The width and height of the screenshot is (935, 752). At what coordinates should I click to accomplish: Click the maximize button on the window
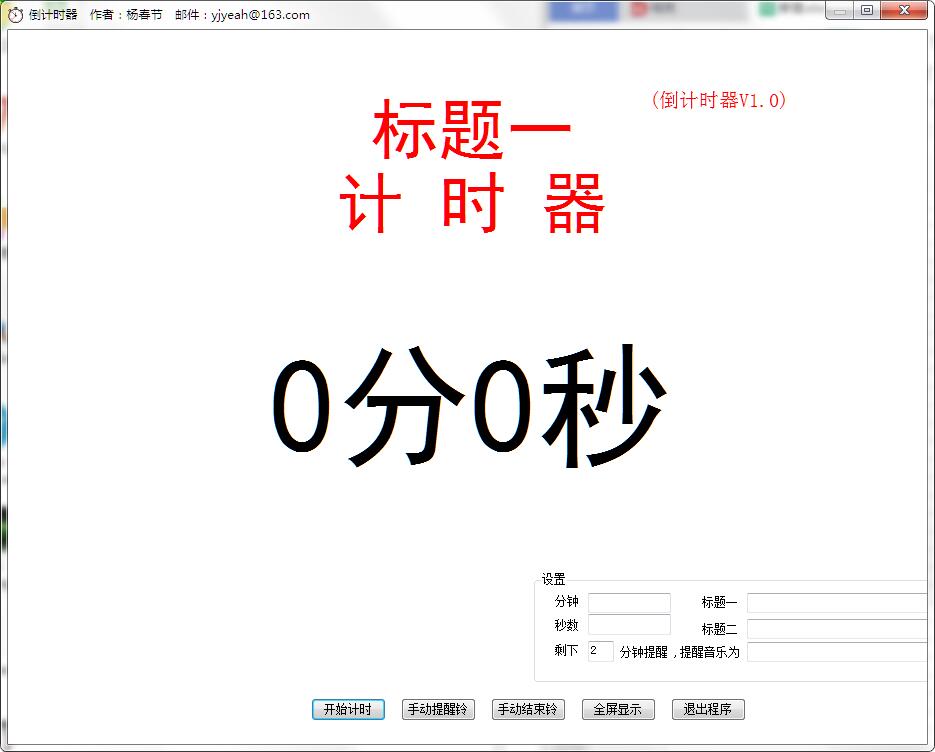pyautogui.click(x=869, y=10)
